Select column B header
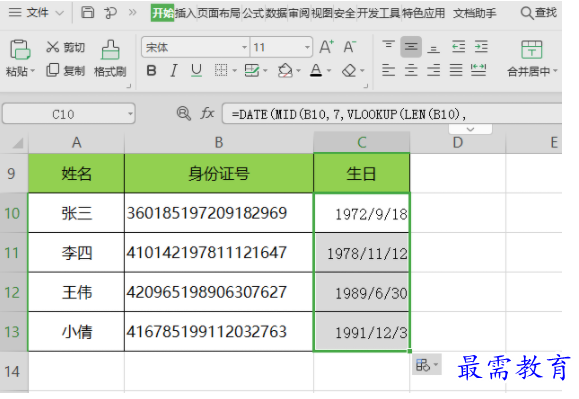This screenshot has height=399, width=579. pos(219,142)
